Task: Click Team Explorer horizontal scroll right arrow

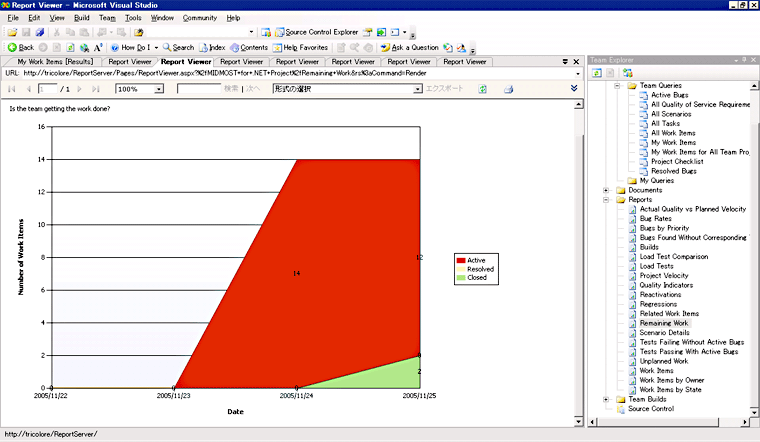Action: coord(745,422)
